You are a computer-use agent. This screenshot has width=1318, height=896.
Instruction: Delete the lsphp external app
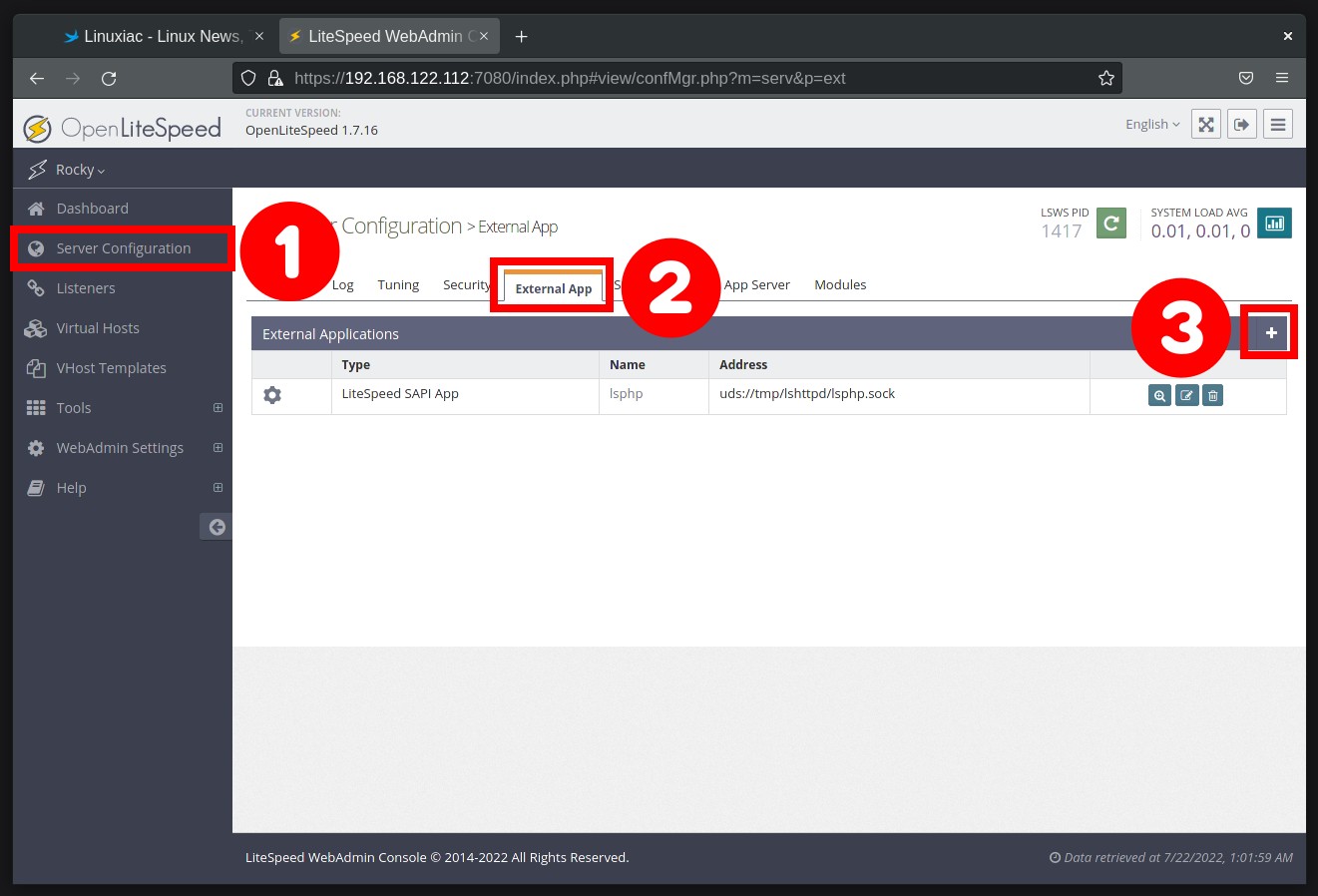coord(1213,396)
